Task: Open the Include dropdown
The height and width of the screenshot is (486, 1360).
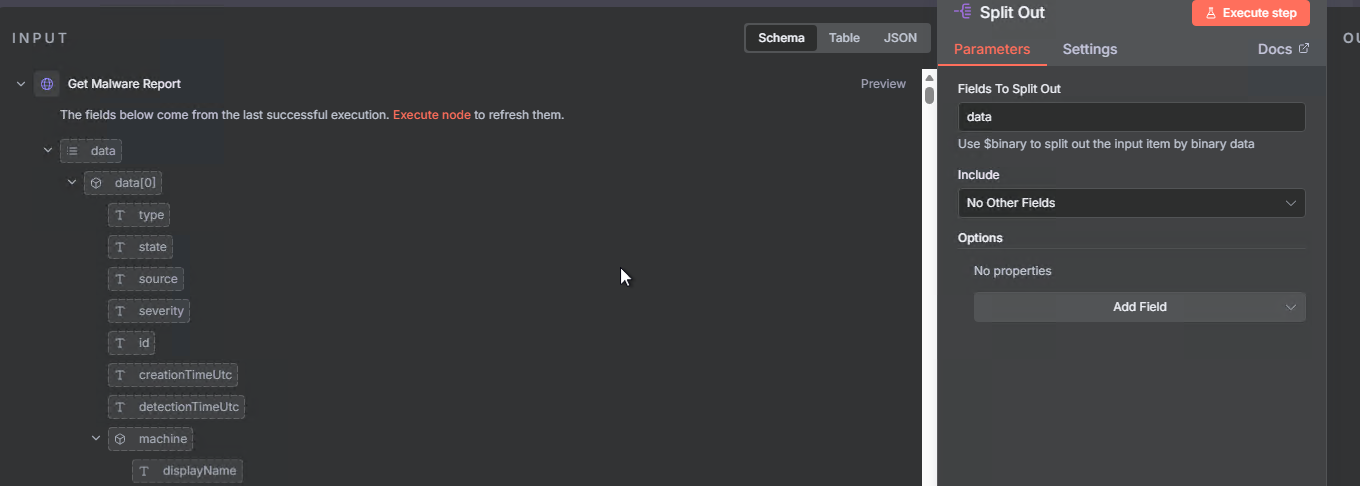Action: (x=1131, y=203)
